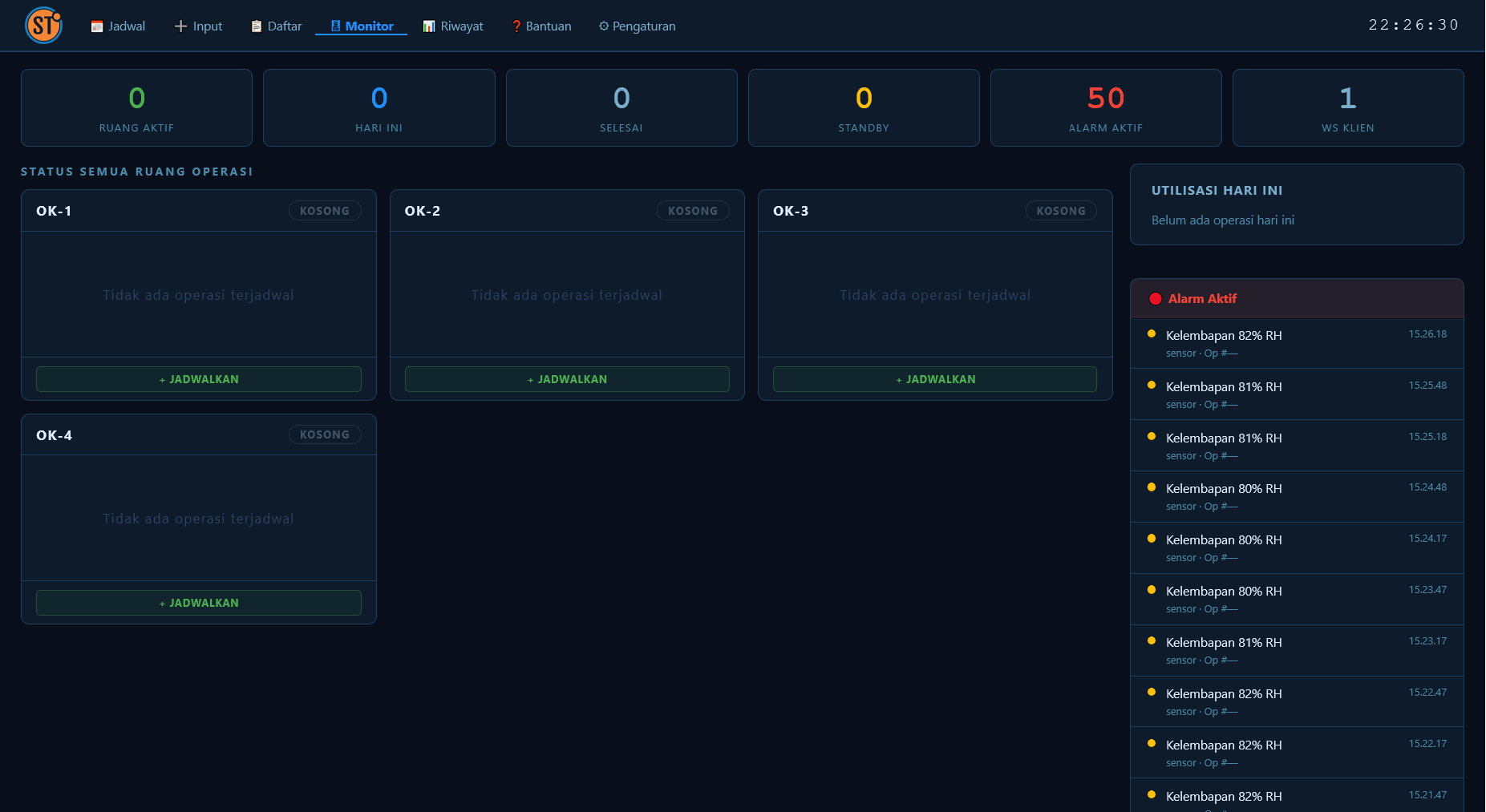
Task: Open the Pengaturan menu item
Action: pyautogui.click(x=637, y=26)
